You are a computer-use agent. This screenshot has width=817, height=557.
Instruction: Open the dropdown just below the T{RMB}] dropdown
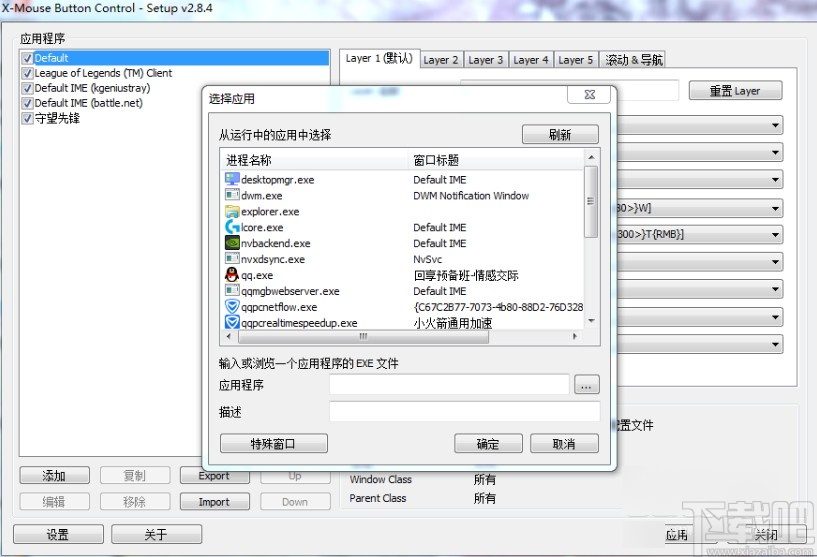click(x=775, y=262)
